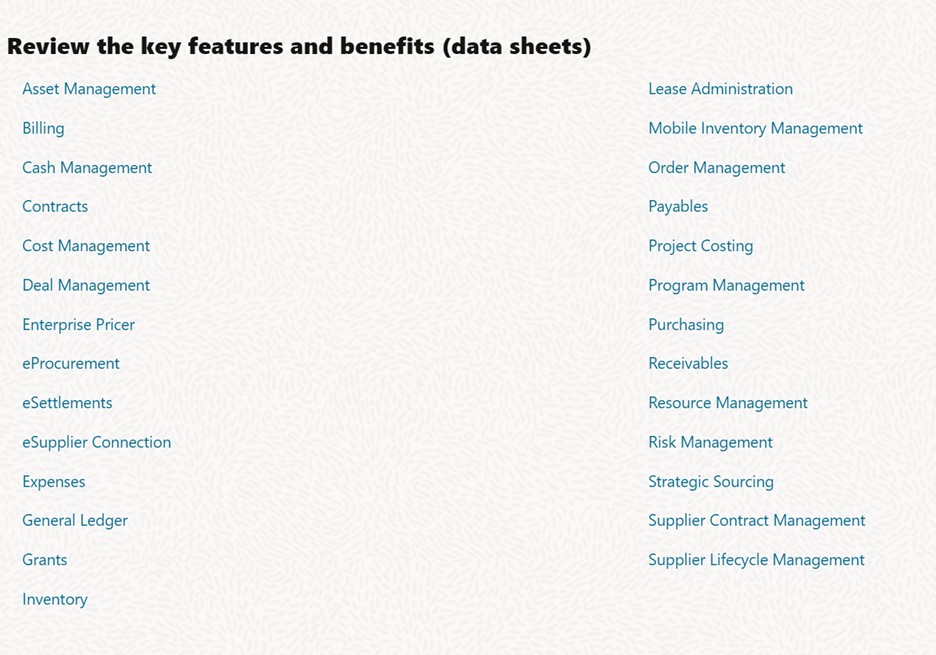
Task: Open Lease Administration data sheet
Action: [x=720, y=89]
